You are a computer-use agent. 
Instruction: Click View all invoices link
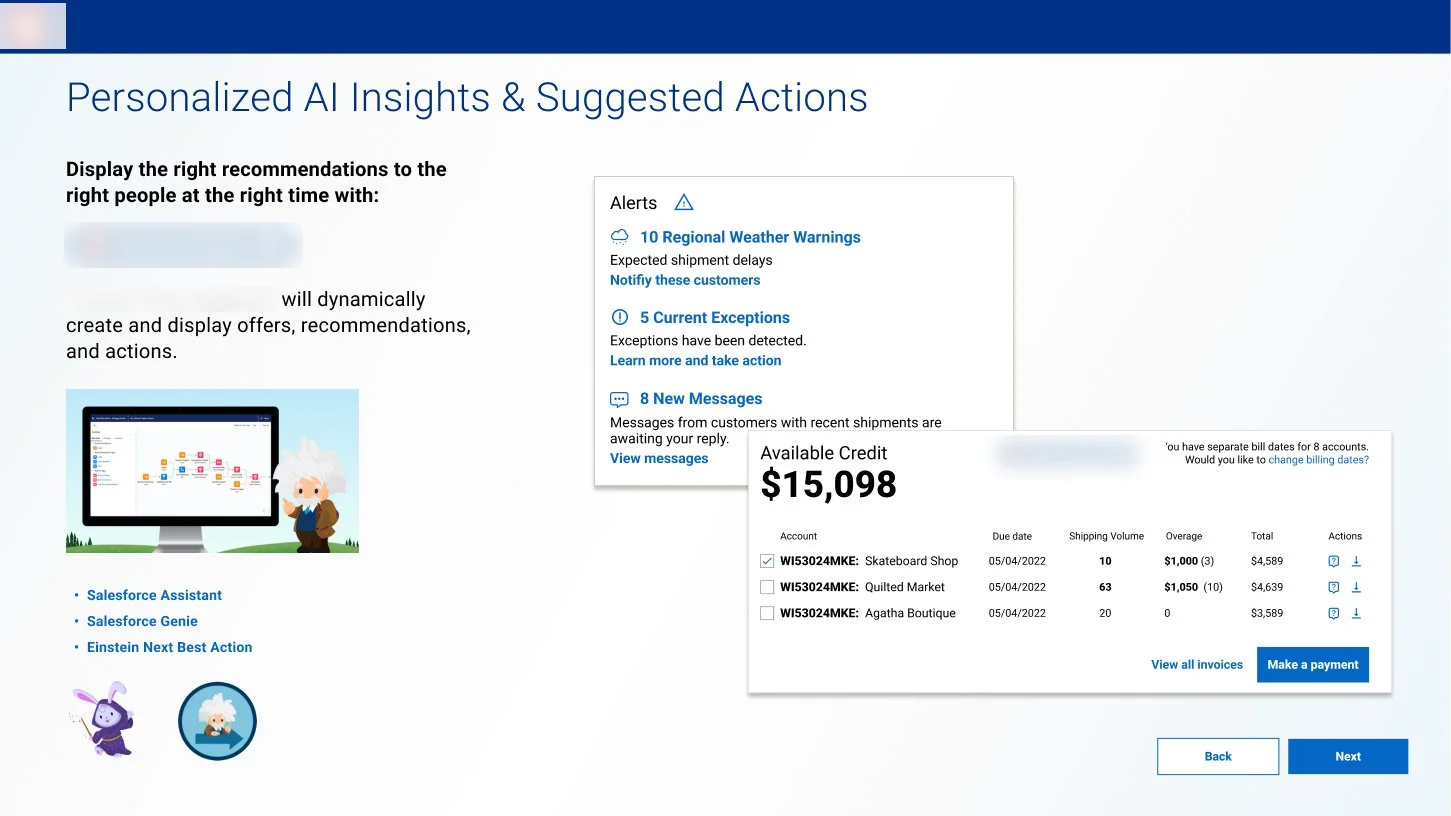(1197, 664)
